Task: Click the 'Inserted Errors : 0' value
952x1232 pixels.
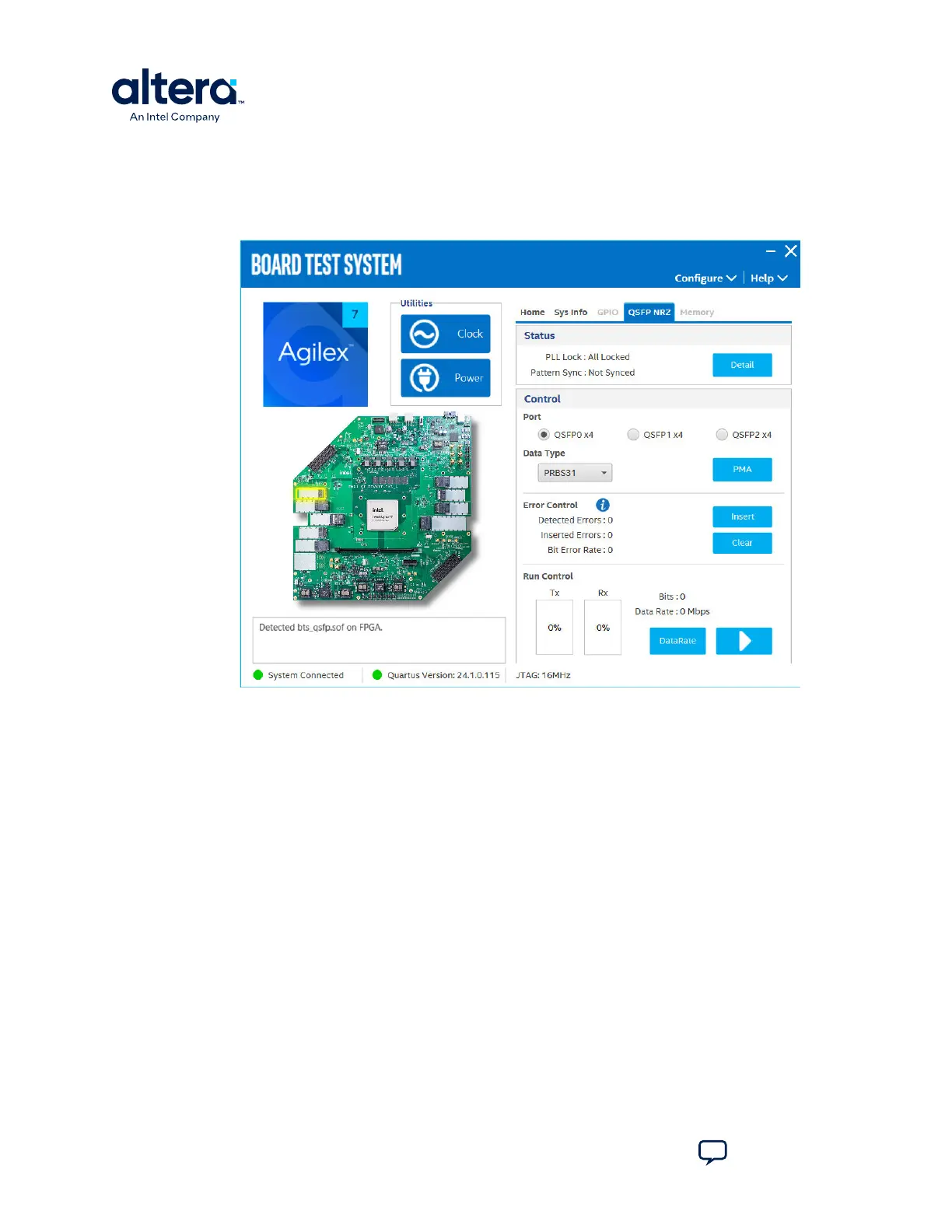Action: pyautogui.click(x=576, y=535)
